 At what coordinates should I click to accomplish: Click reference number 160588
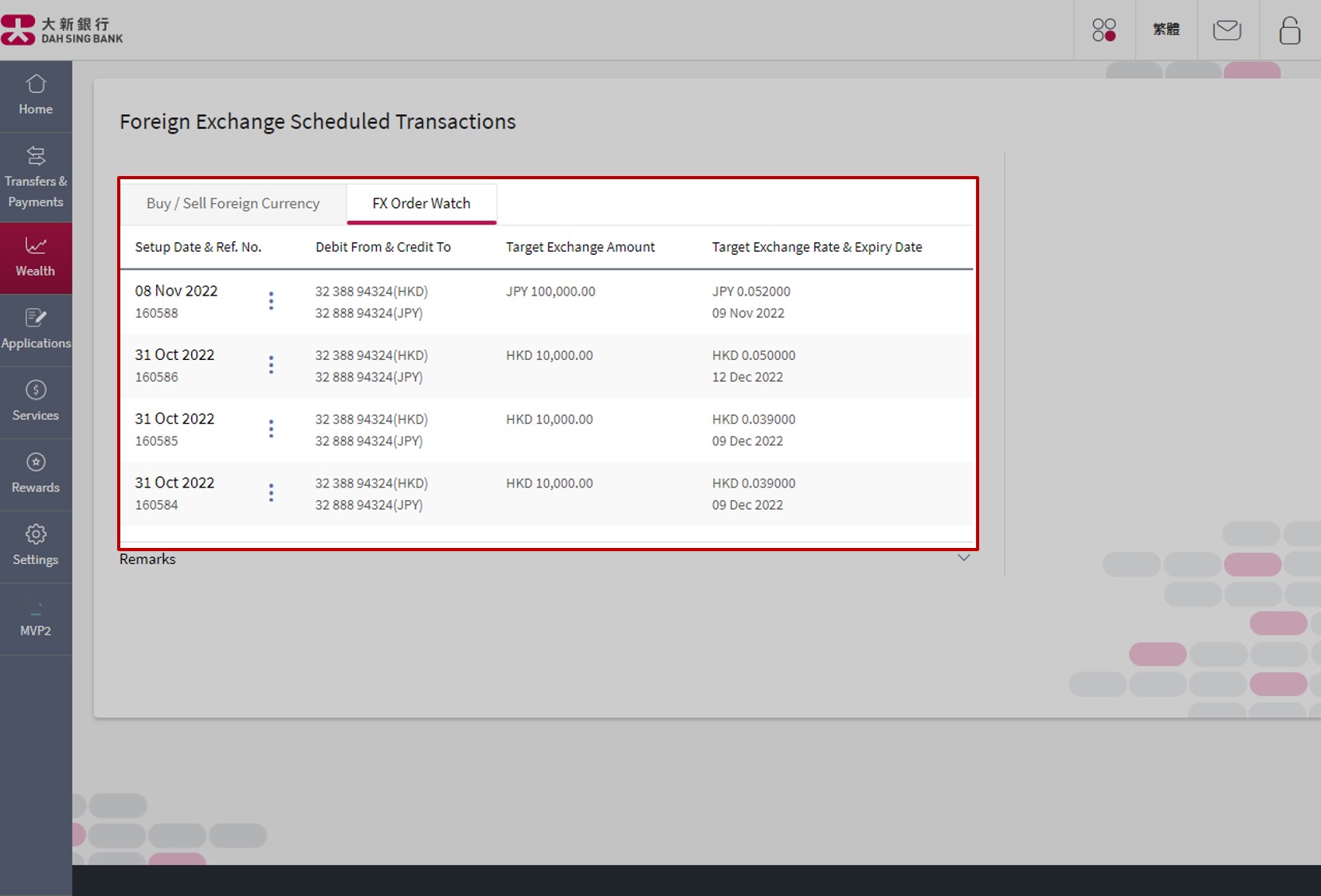[x=156, y=313]
